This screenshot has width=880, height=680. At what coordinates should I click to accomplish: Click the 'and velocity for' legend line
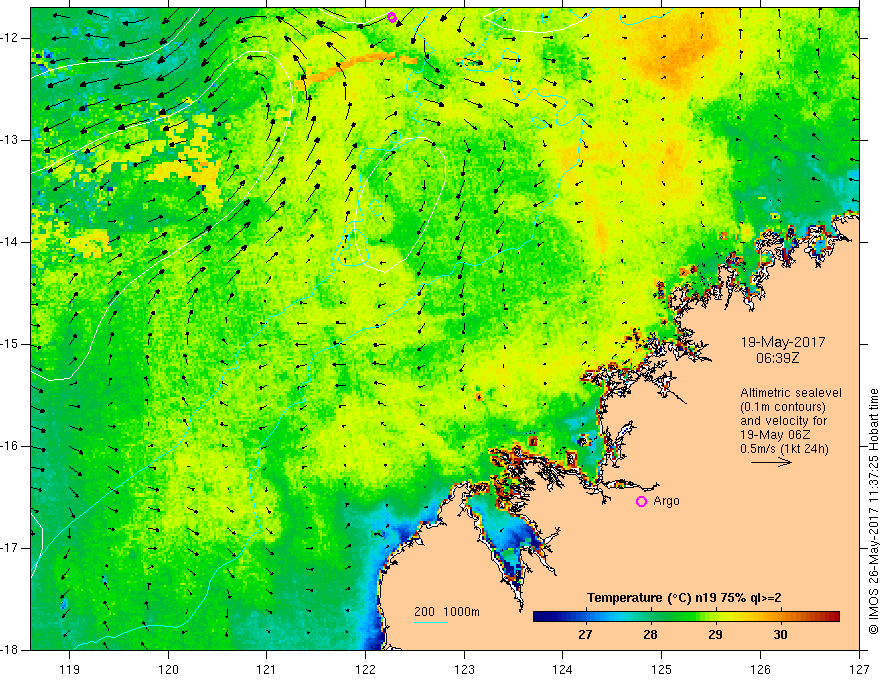point(783,421)
